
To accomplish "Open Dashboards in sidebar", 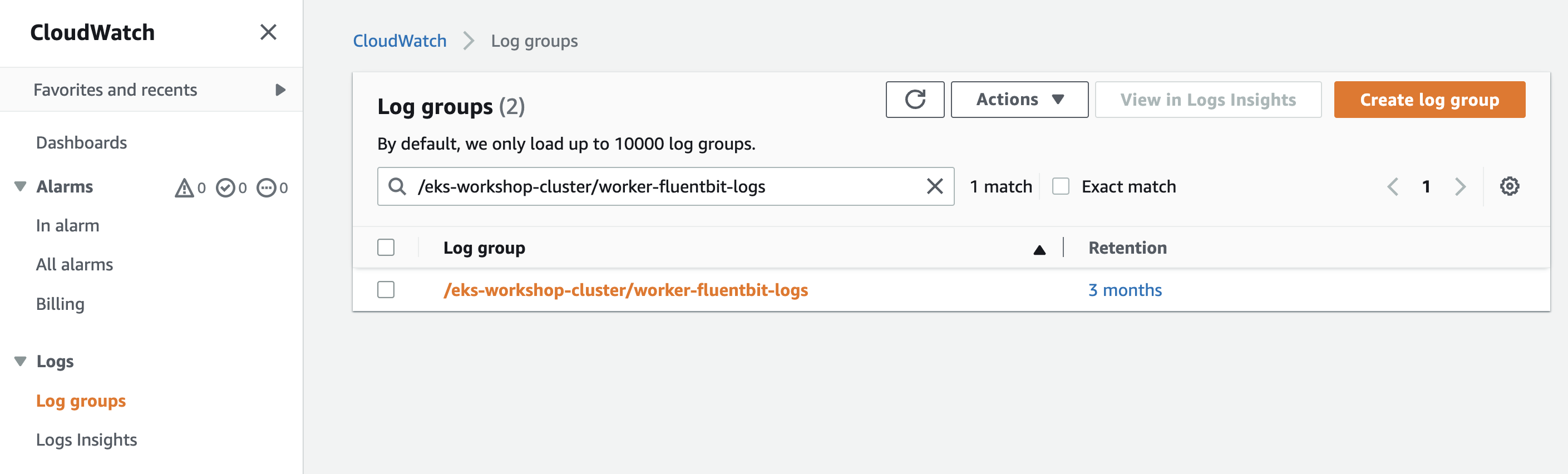I will [x=82, y=143].
